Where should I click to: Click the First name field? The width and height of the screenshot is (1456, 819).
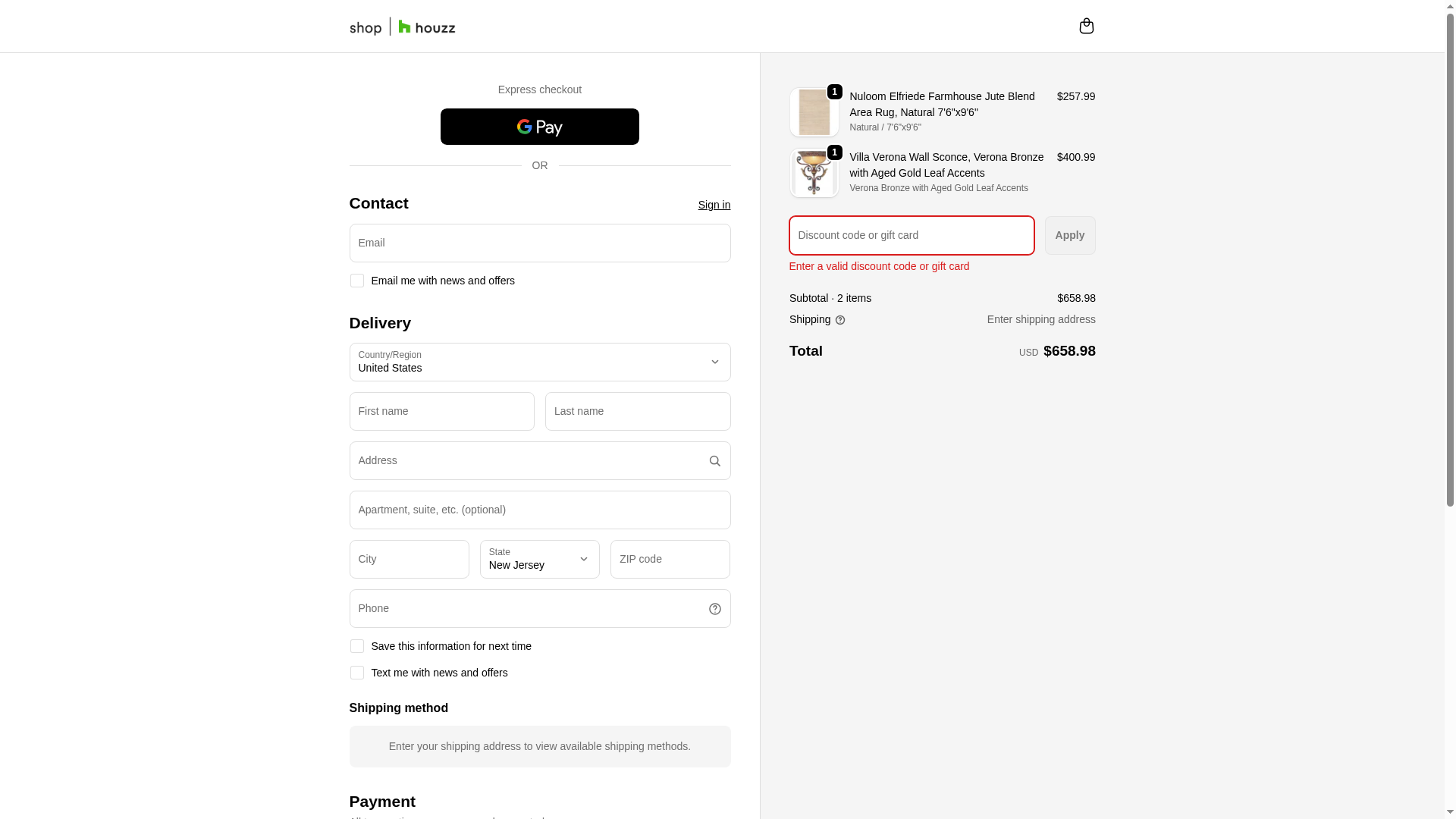(441, 412)
